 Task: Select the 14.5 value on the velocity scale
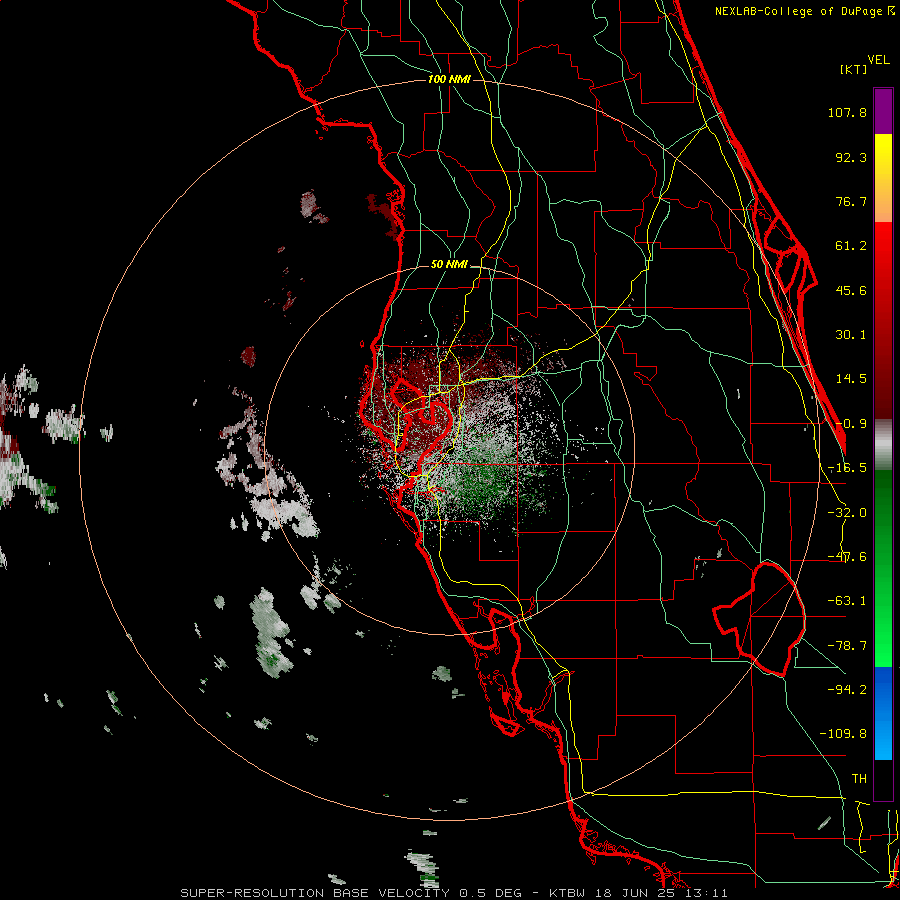point(851,379)
